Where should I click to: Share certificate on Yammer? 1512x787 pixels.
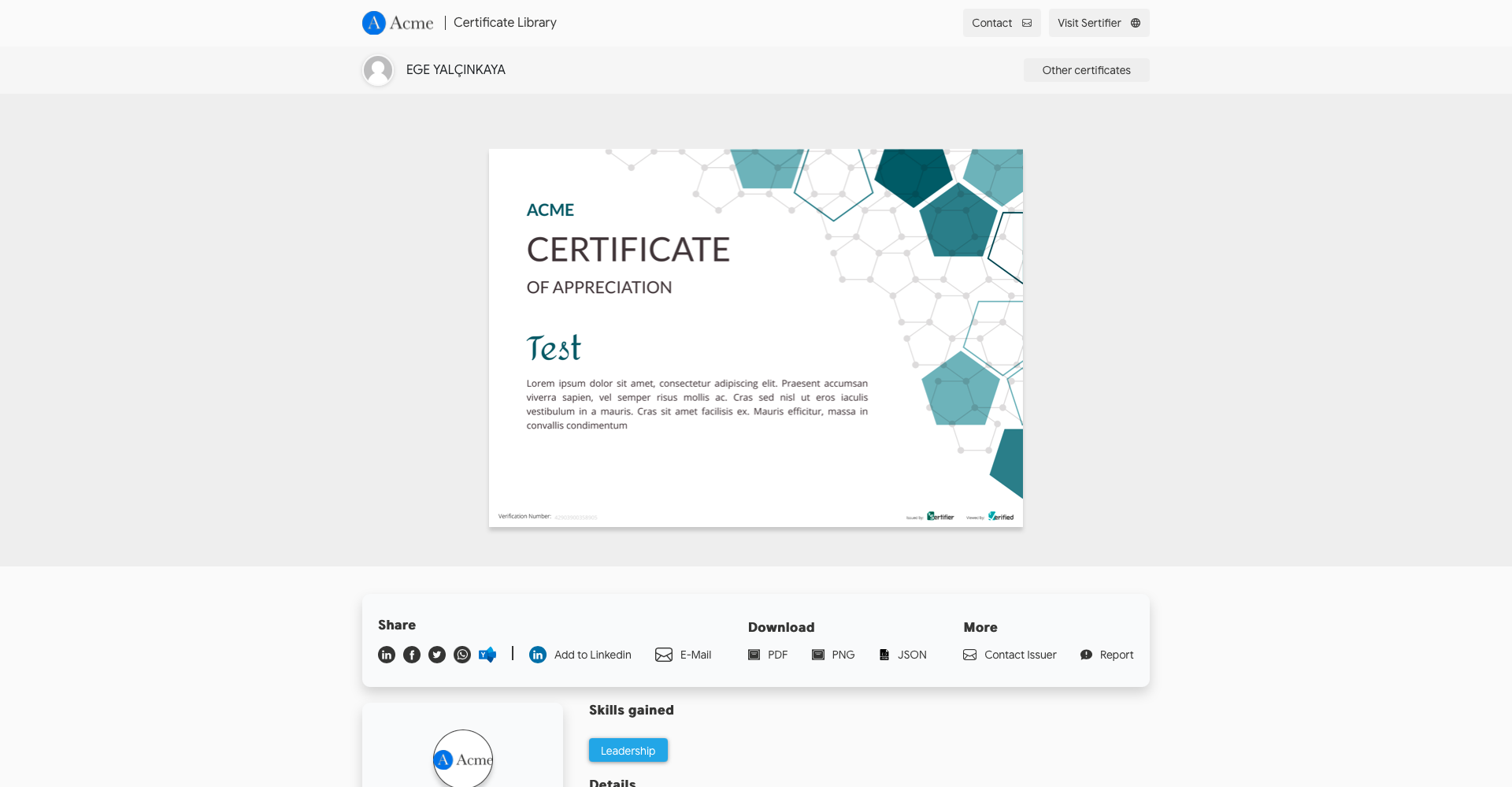click(487, 655)
